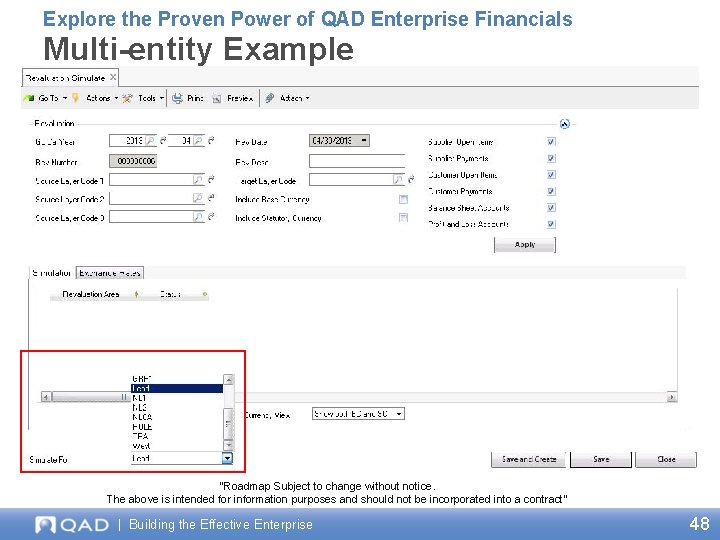
Task: Click go-to arrow beside Source Layer Code 1
Action: 211,179
